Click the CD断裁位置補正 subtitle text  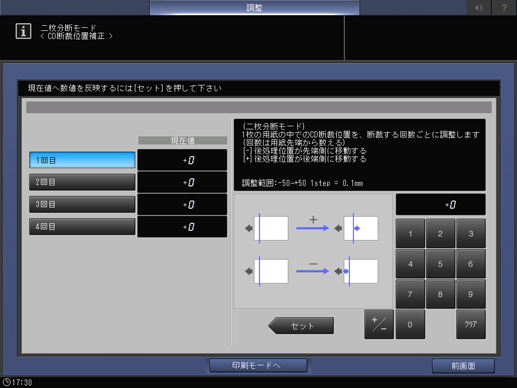[76, 36]
